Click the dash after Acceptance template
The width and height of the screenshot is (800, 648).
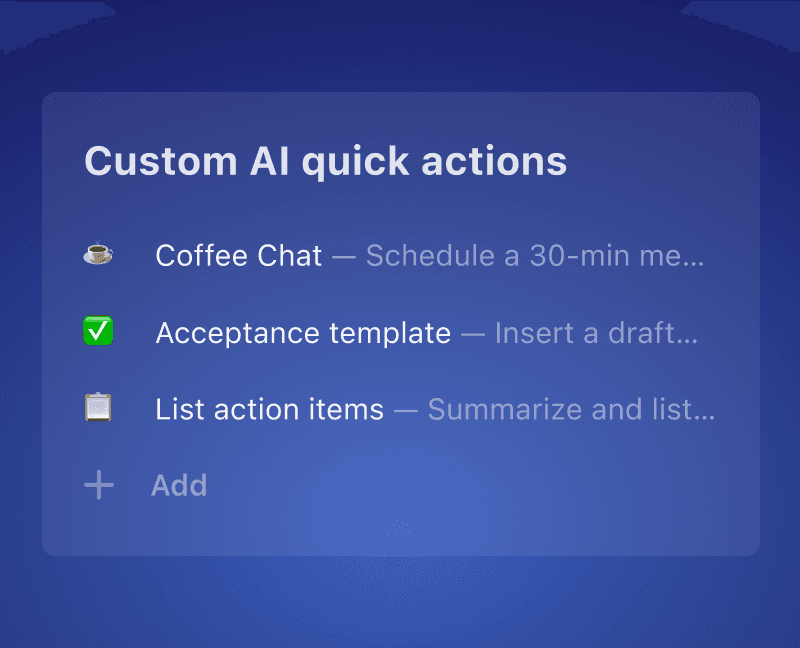click(473, 334)
